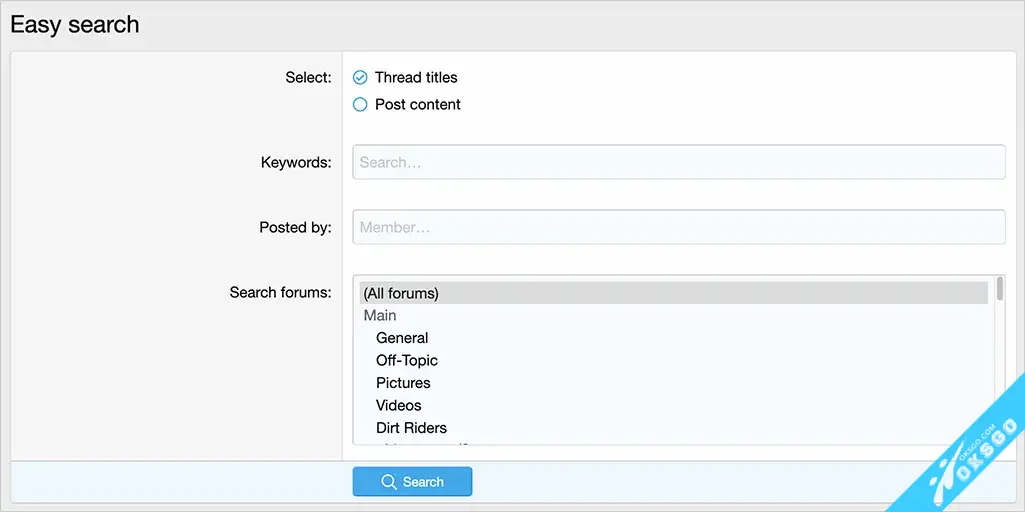
Task: Select the Dirt Riders forum
Action: point(411,428)
